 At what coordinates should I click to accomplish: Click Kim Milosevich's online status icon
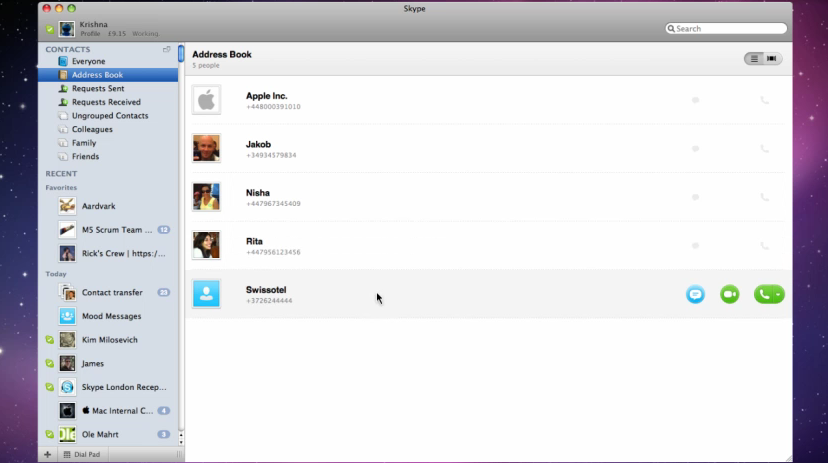click(x=50, y=340)
